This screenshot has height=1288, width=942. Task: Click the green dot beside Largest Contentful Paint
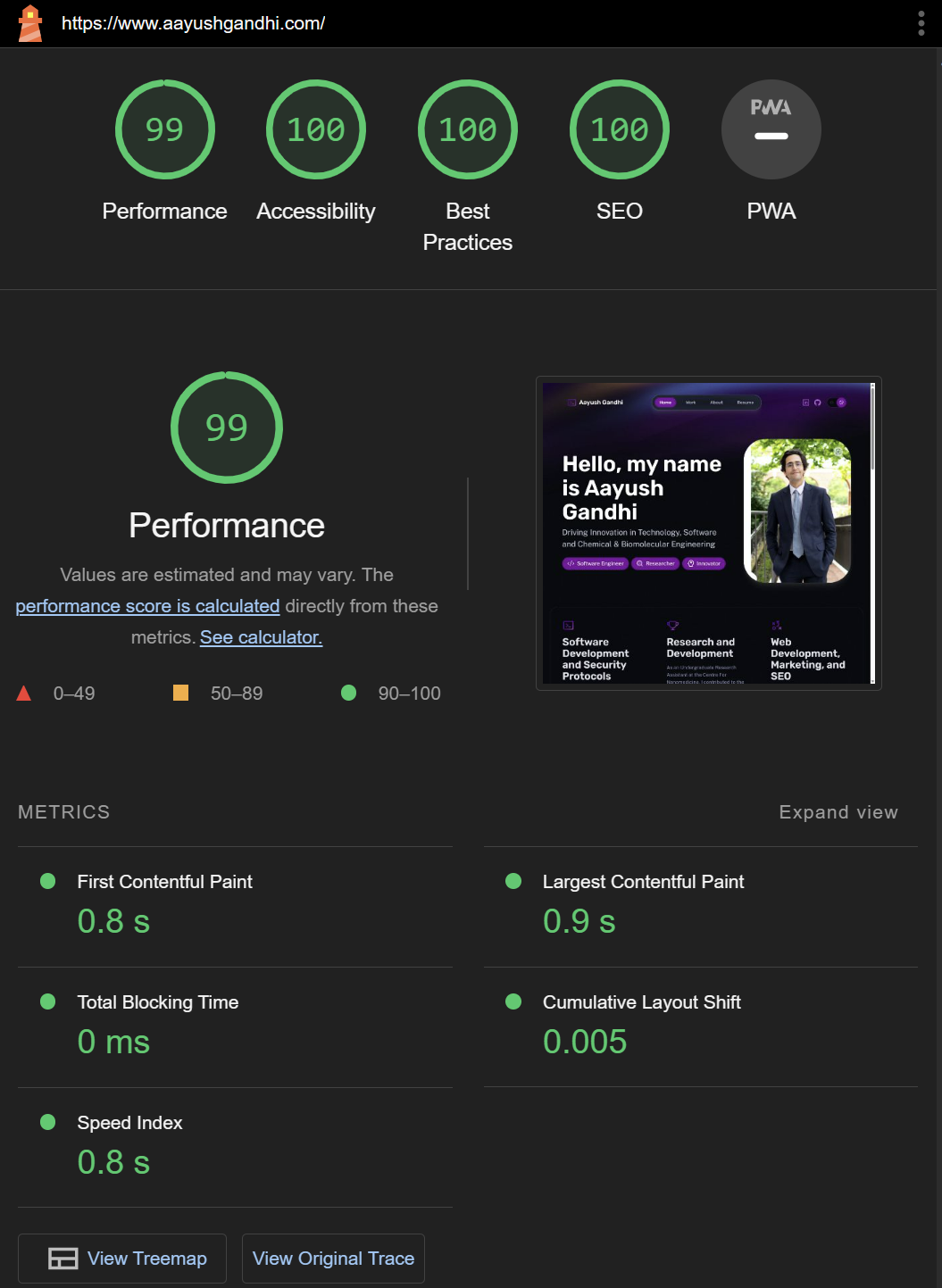pyautogui.click(x=513, y=881)
